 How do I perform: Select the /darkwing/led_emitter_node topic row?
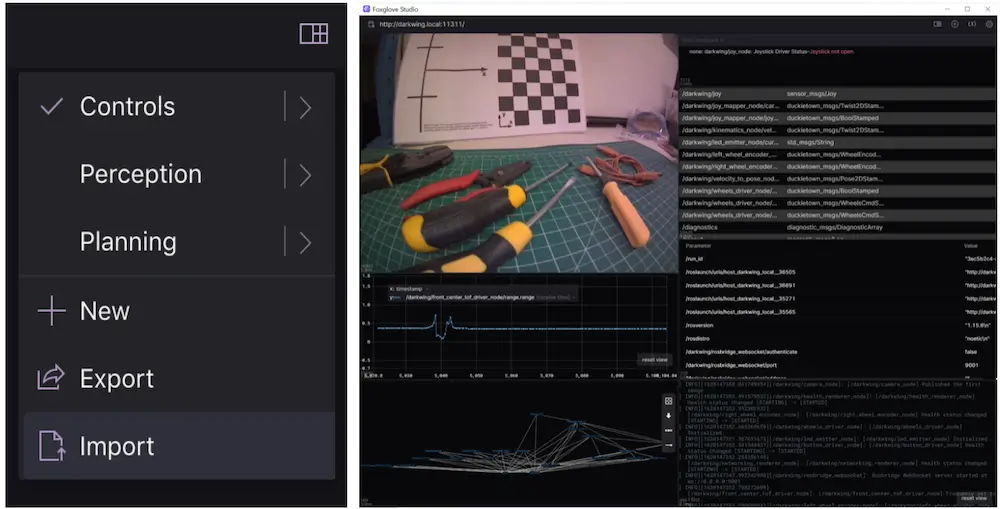(x=837, y=142)
